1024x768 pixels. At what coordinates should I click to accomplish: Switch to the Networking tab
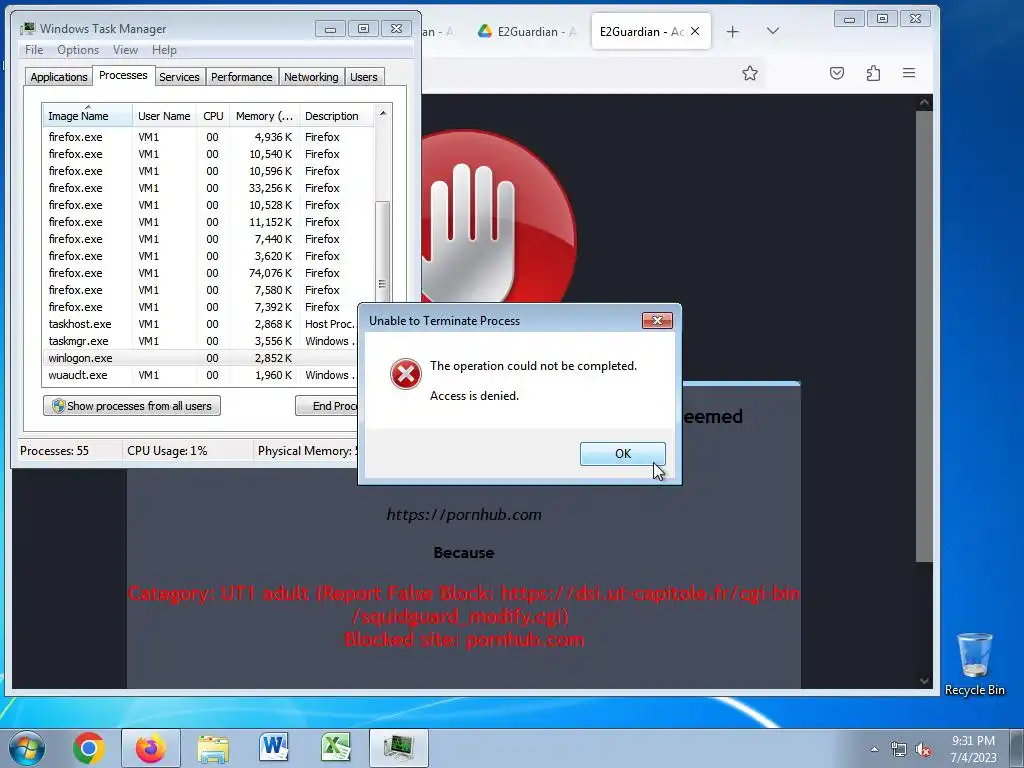(311, 77)
